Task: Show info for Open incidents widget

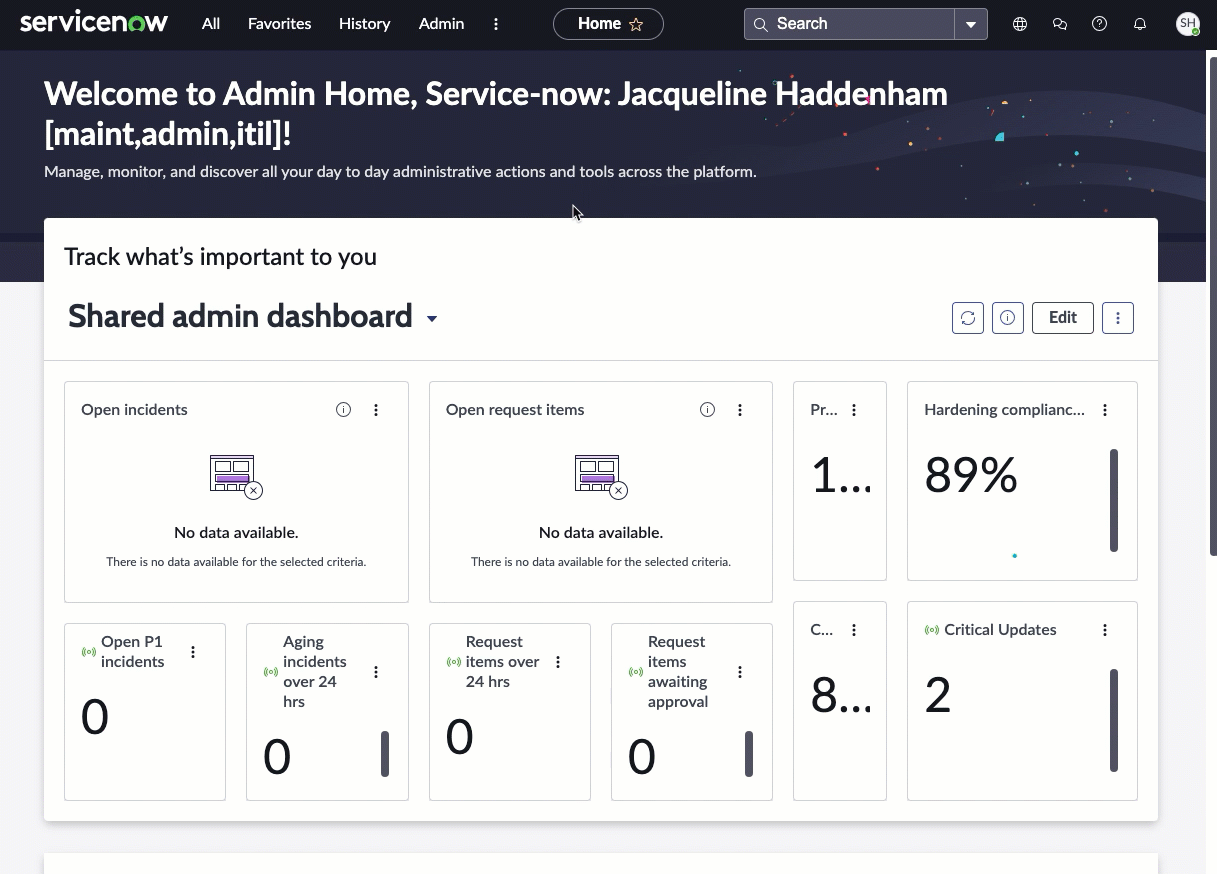Action: pos(343,410)
